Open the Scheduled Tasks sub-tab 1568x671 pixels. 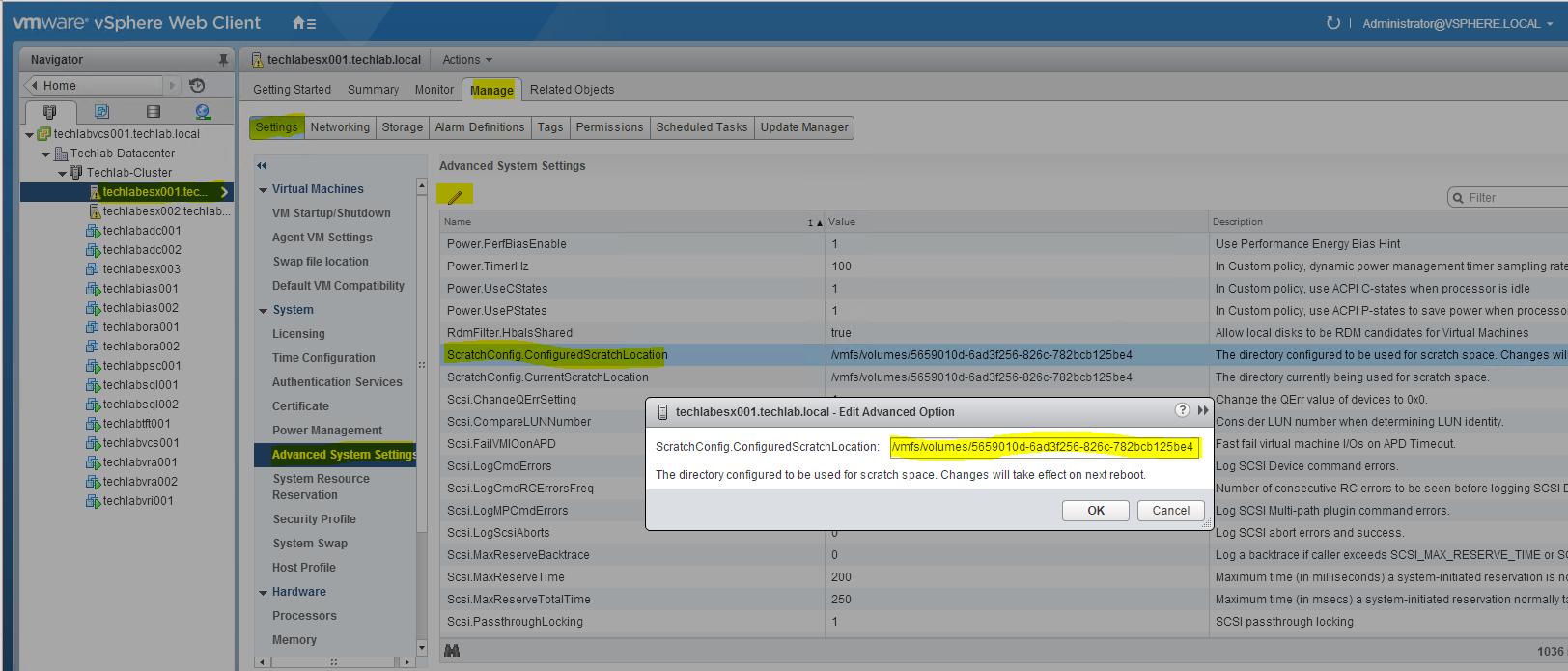pos(702,127)
